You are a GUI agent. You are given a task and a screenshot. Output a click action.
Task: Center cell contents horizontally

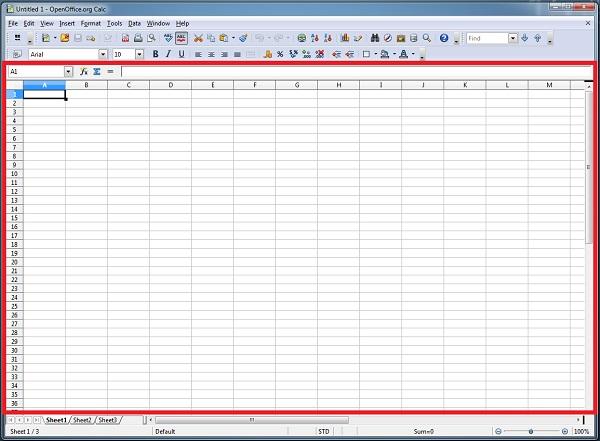click(211, 54)
